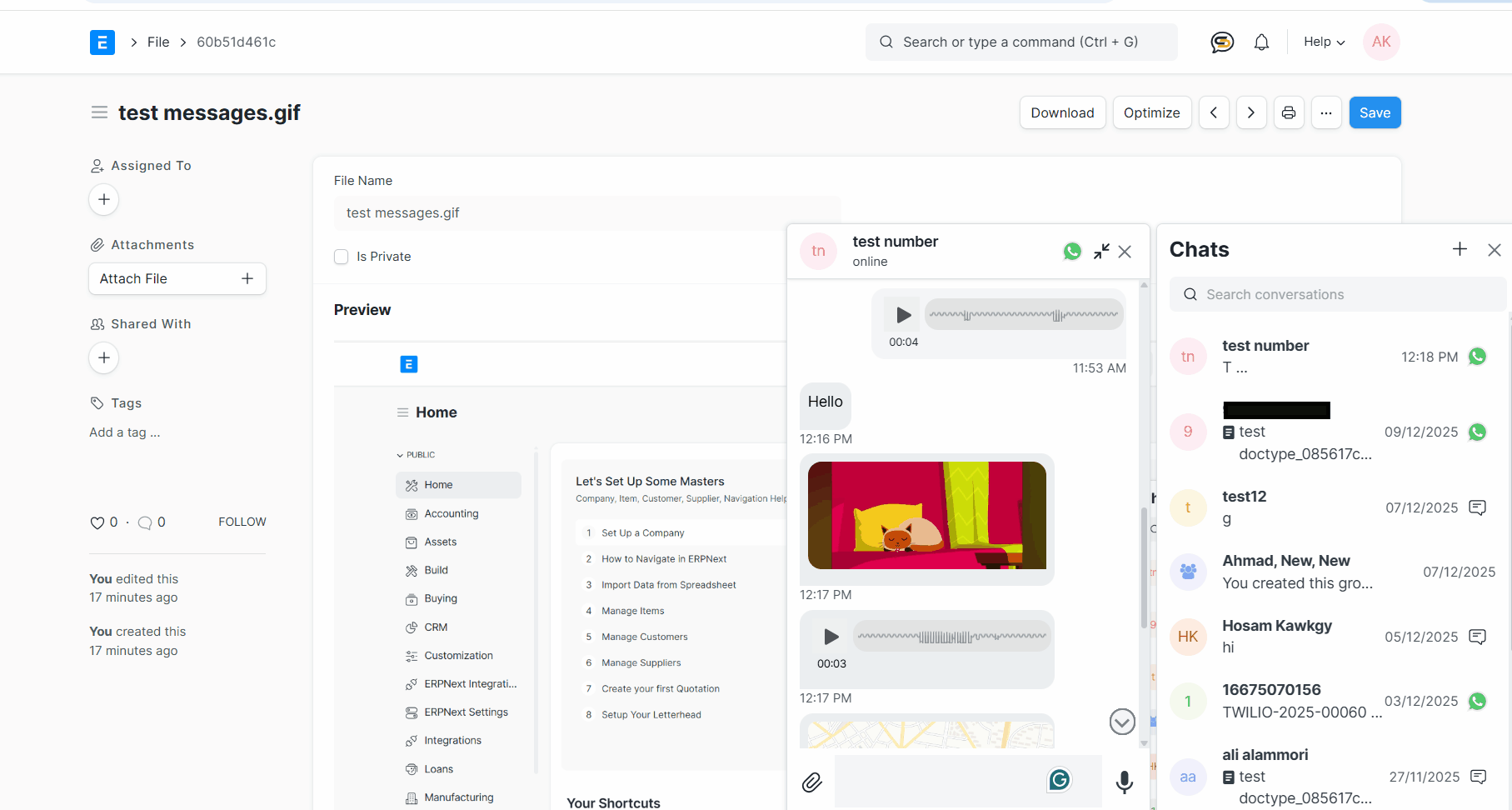Click the Optimize button

pos(1151,112)
